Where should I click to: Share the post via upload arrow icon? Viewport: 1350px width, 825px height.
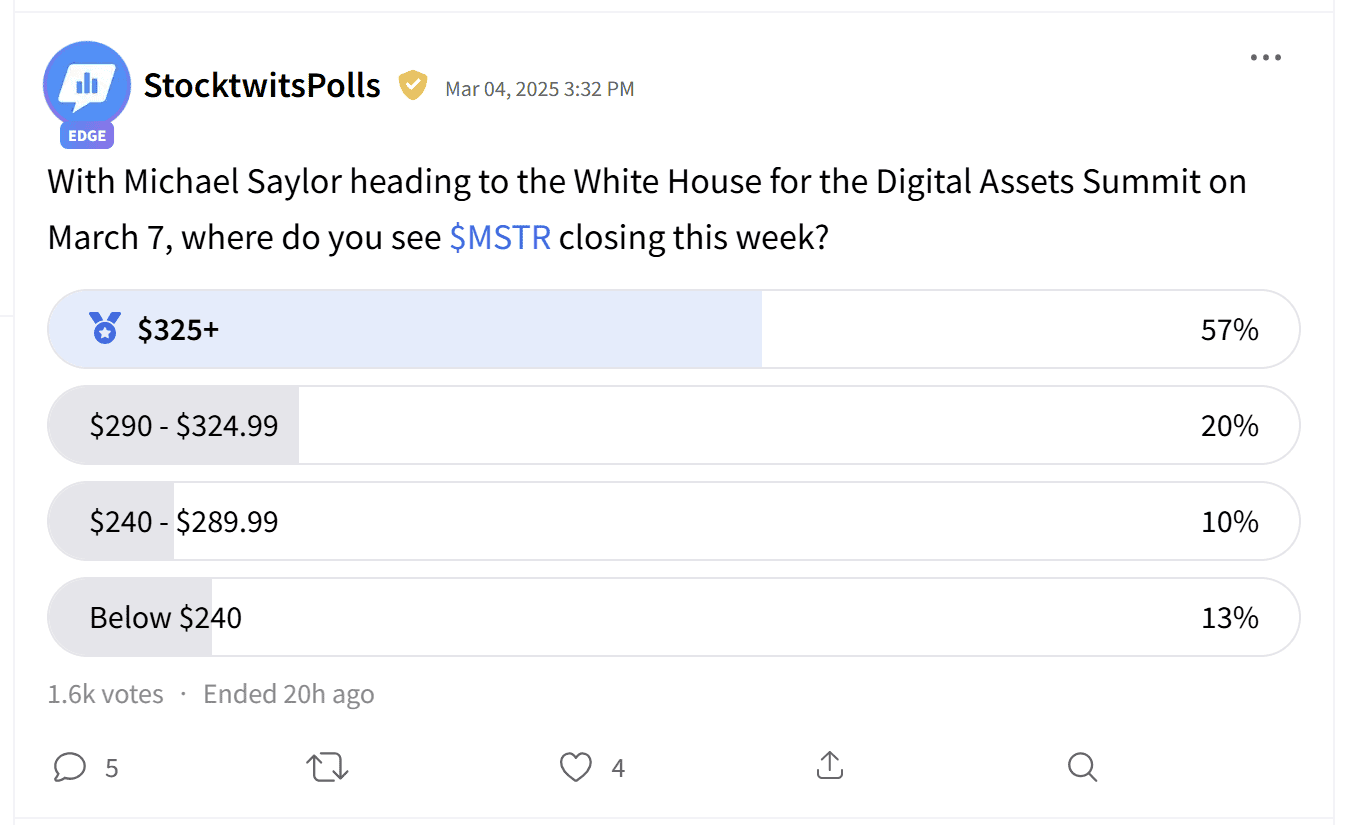click(x=829, y=767)
